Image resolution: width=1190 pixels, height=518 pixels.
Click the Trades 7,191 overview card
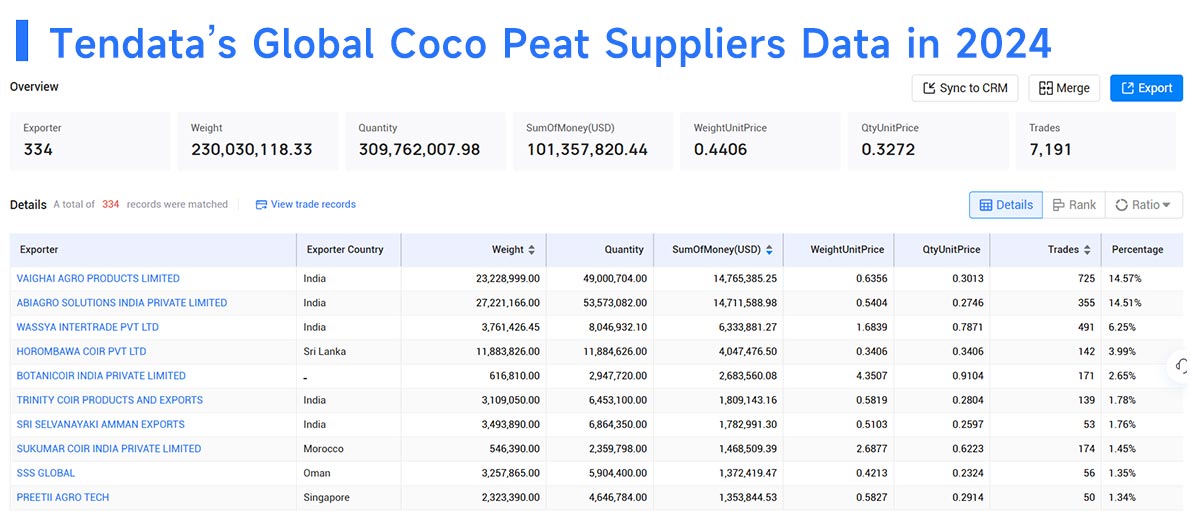pyautogui.click(x=1096, y=141)
